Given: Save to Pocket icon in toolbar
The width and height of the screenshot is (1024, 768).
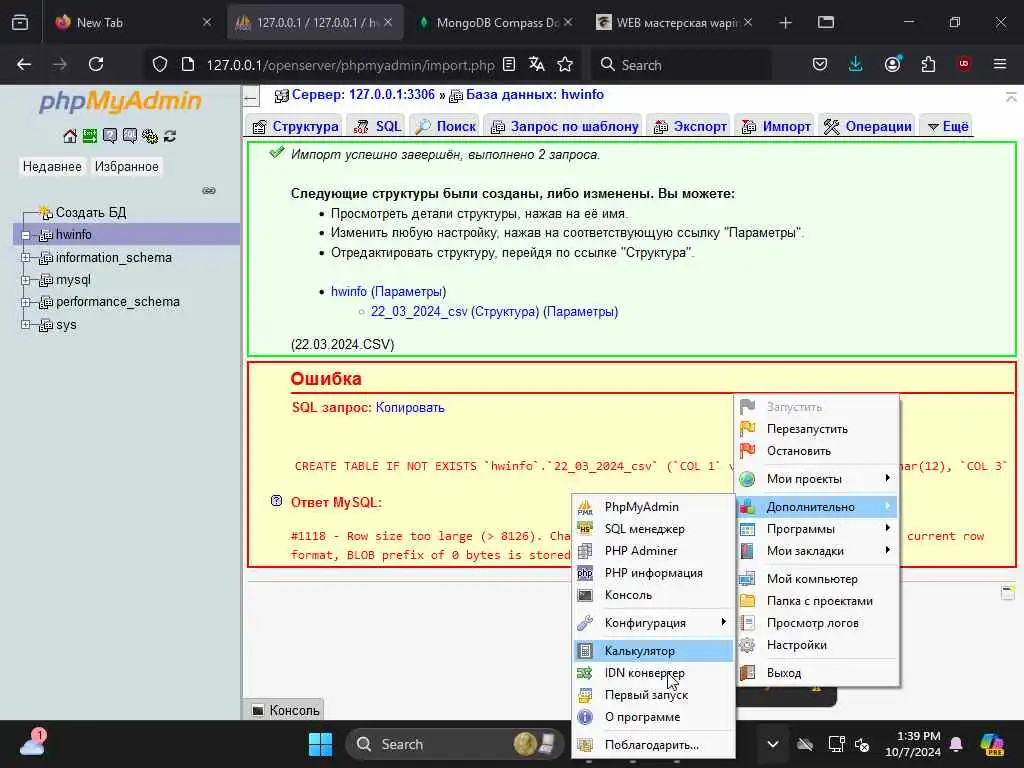Looking at the screenshot, I should click(x=820, y=64).
